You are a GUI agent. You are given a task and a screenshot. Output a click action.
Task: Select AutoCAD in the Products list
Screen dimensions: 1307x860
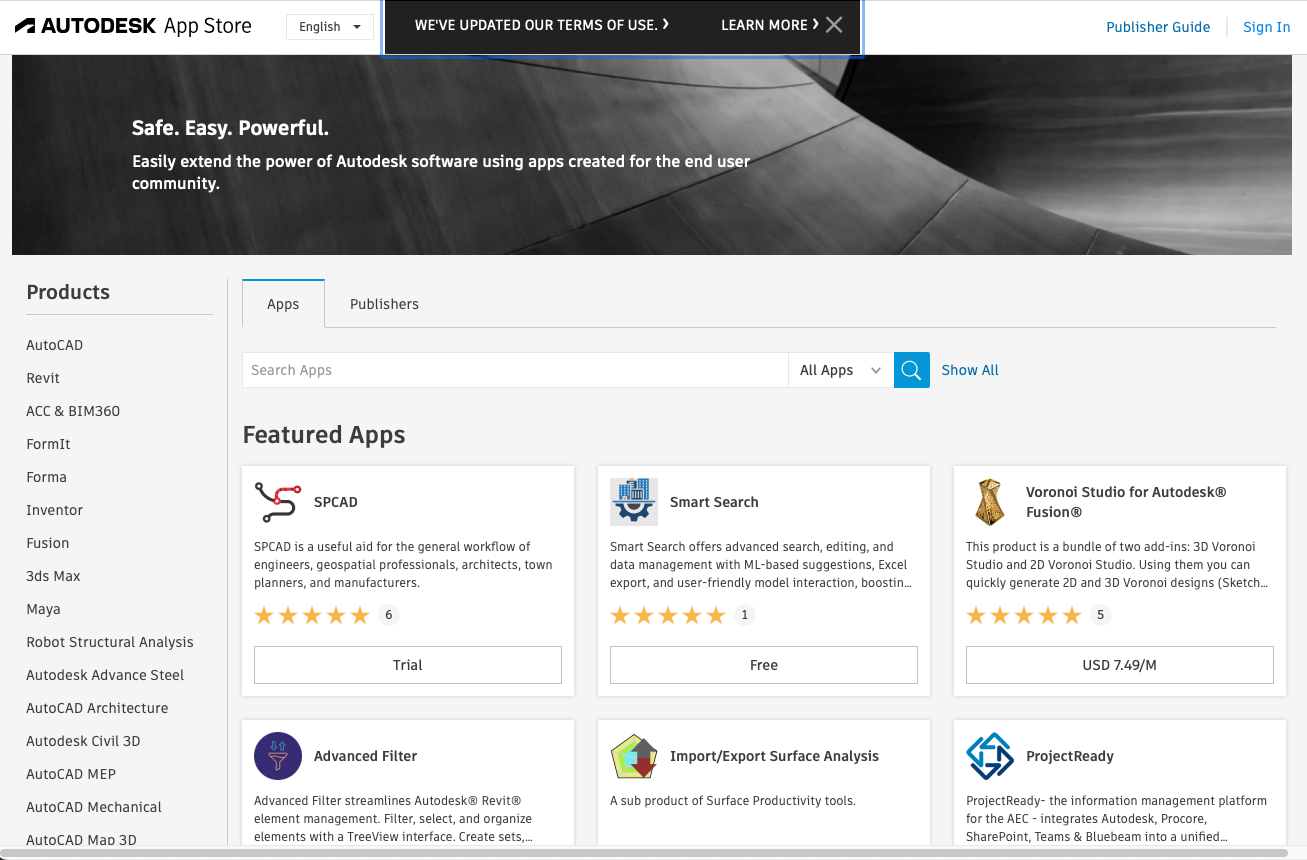[x=55, y=345]
